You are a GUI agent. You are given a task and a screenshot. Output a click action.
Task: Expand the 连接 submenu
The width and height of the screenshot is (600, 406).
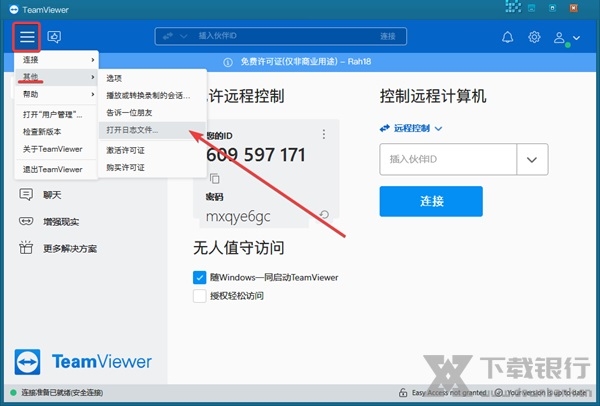click(x=57, y=60)
